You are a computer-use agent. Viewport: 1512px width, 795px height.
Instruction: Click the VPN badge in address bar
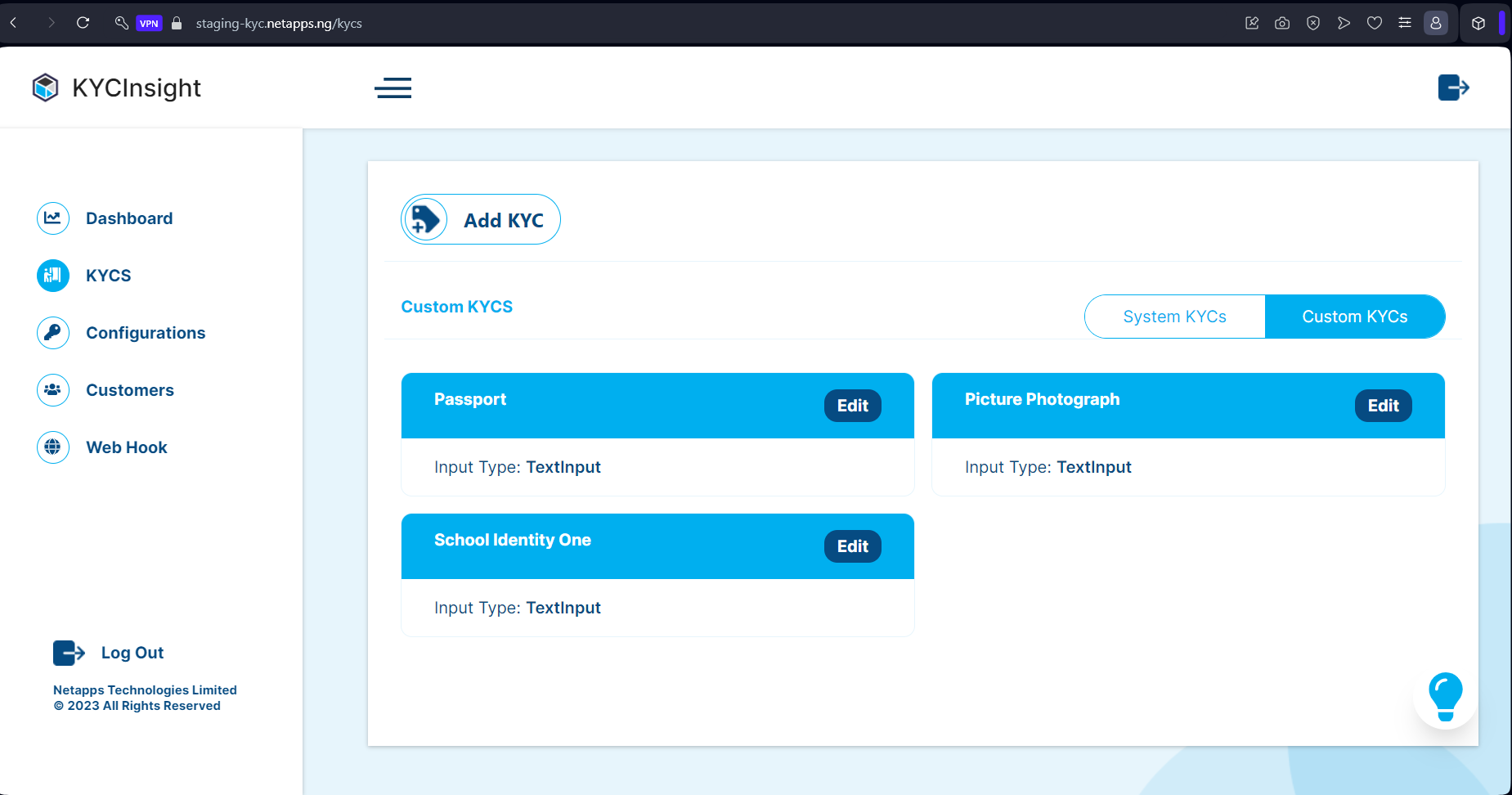[x=149, y=23]
